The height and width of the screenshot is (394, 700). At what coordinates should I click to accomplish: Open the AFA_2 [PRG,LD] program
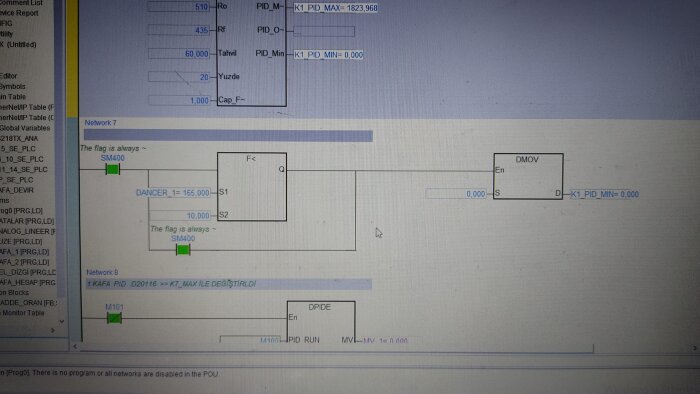click(25, 262)
